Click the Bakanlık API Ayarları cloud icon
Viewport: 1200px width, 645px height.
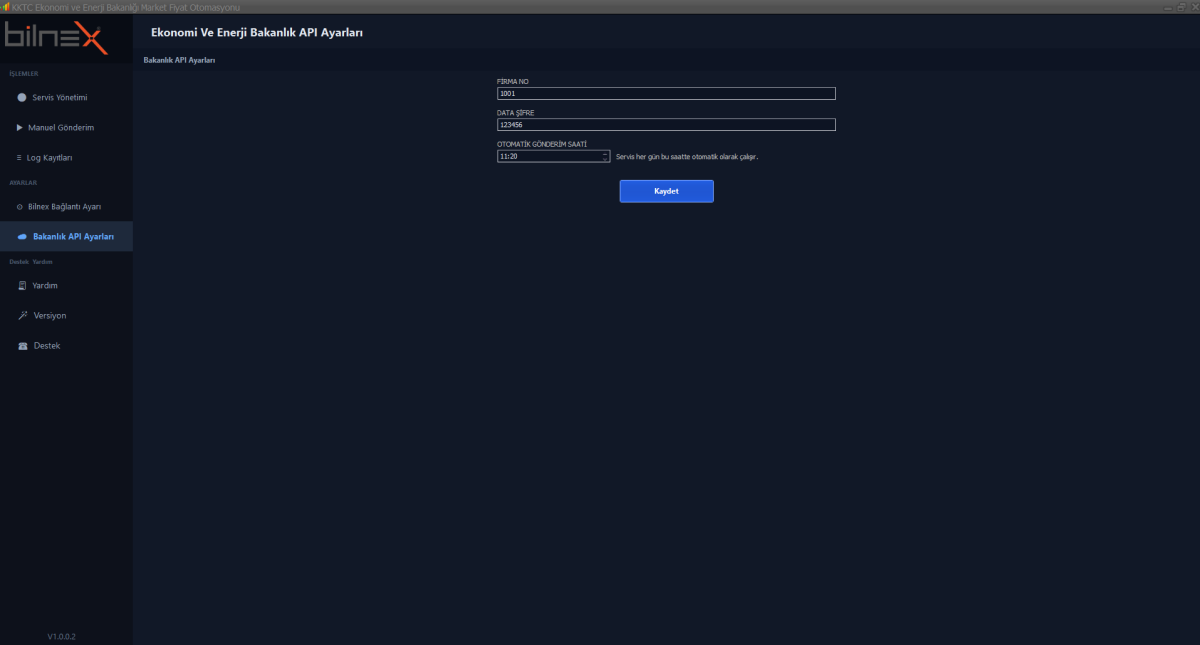[22, 237]
